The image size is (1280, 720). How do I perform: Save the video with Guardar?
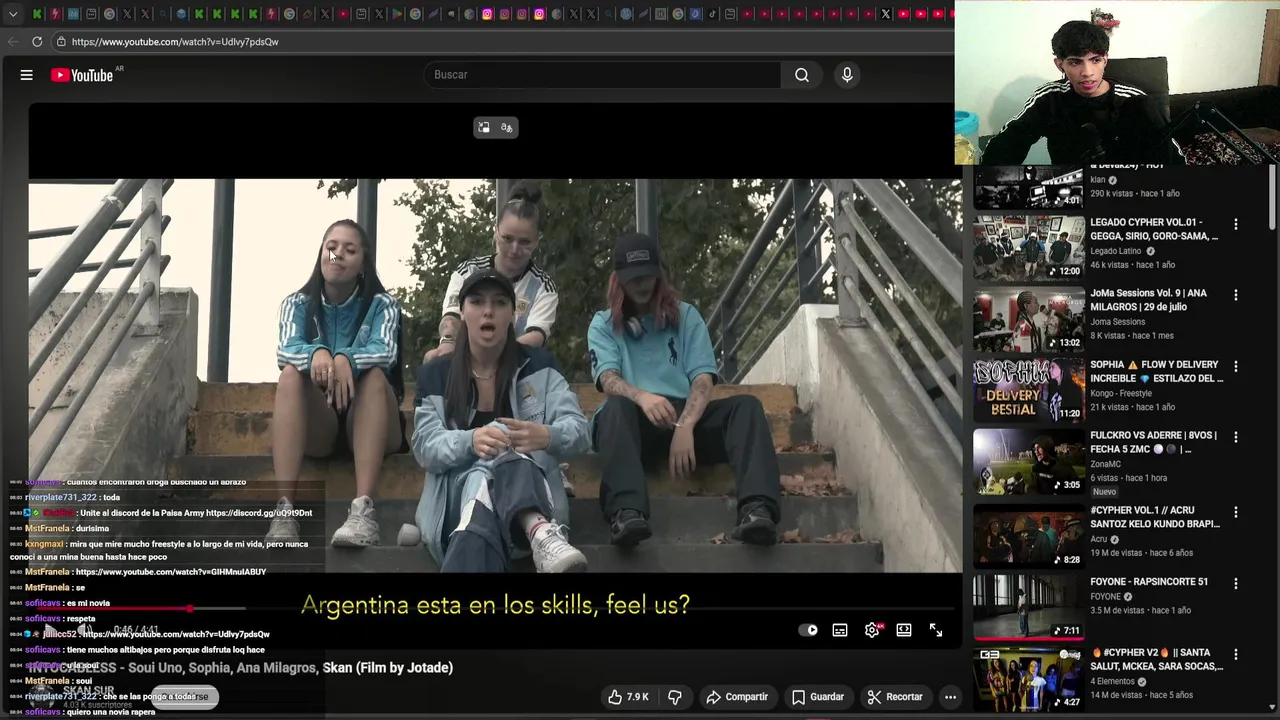[x=818, y=697]
